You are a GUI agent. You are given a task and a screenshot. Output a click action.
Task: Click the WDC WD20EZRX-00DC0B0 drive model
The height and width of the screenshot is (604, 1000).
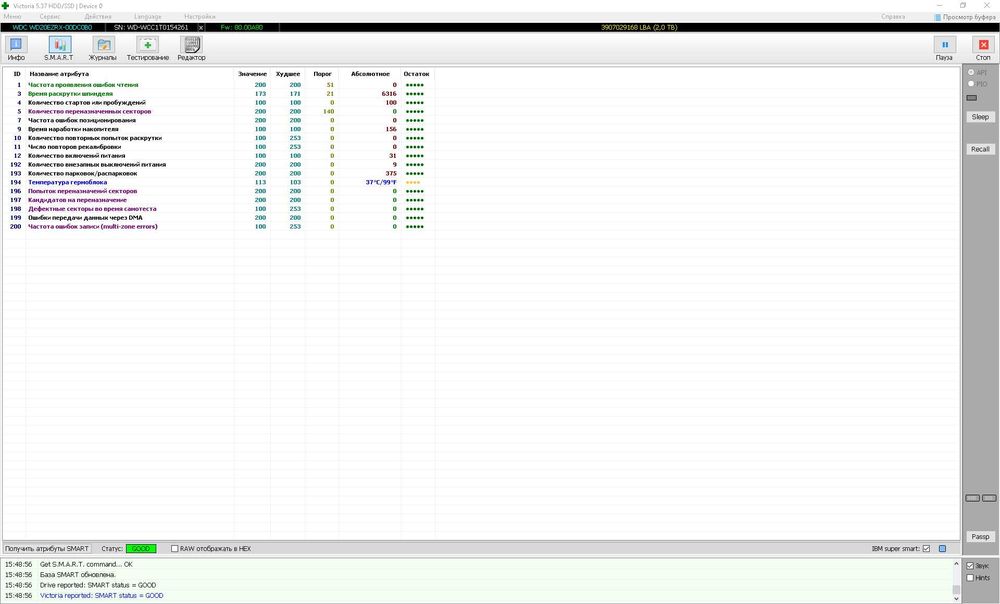[x=52, y=27]
